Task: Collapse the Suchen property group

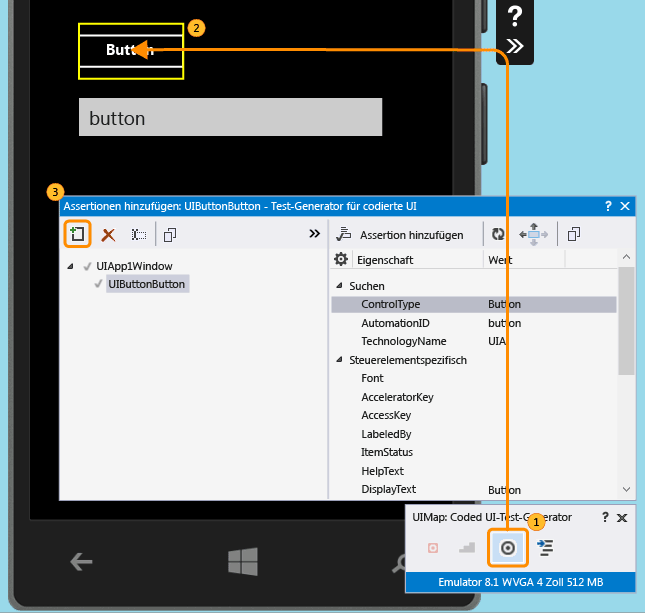Action: coord(339,286)
